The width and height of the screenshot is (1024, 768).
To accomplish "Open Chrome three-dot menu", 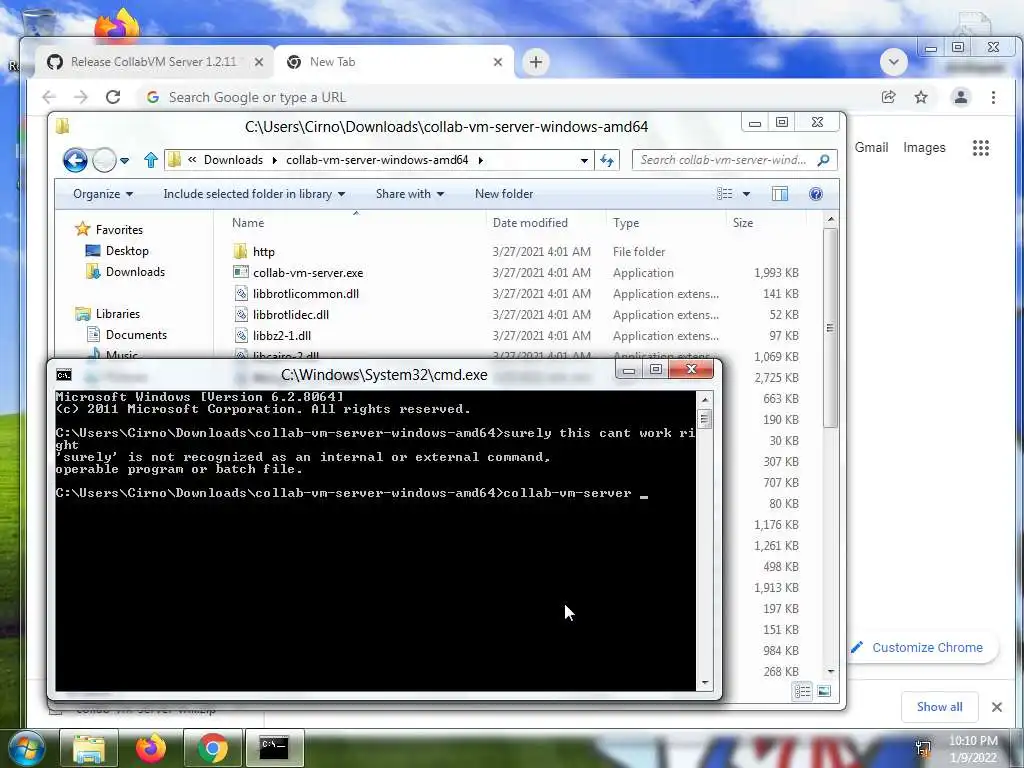I will [993, 97].
